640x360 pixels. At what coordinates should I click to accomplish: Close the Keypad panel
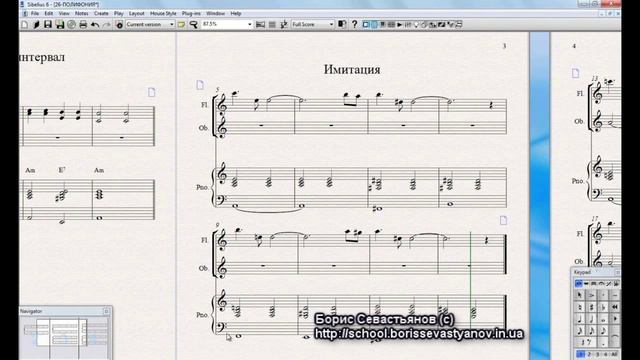(x=618, y=272)
